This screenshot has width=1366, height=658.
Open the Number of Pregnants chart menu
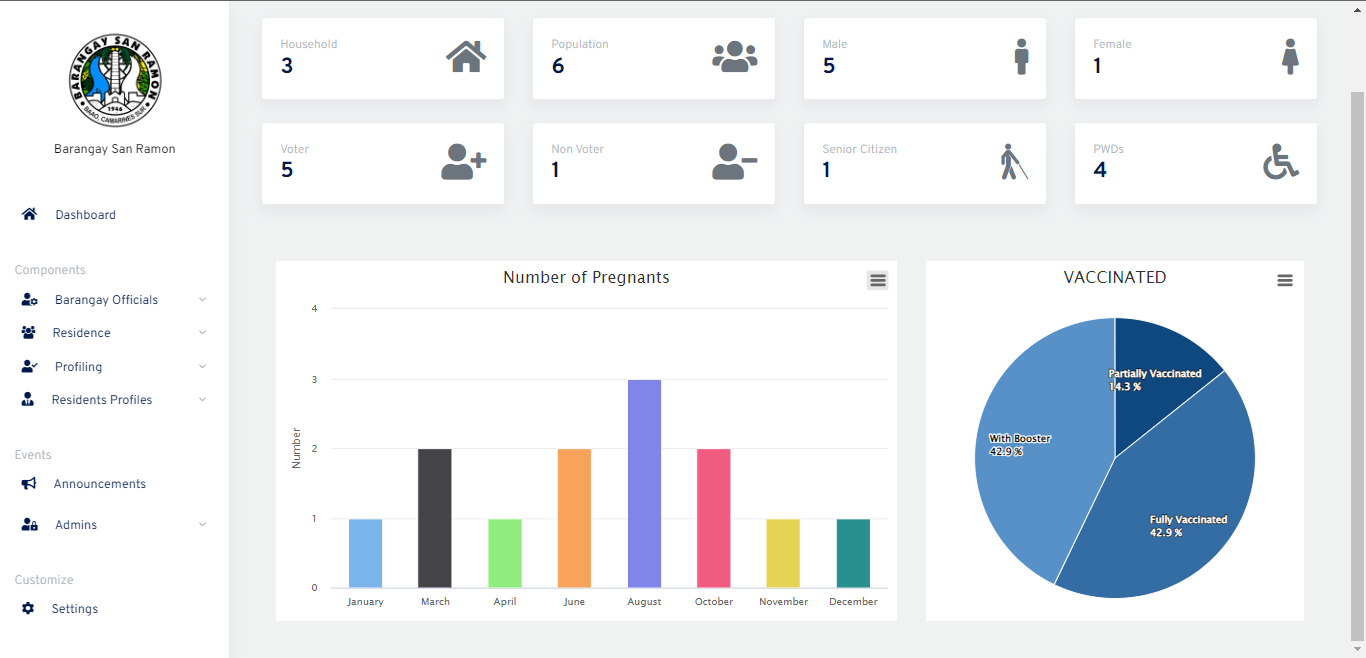point(877,280)
